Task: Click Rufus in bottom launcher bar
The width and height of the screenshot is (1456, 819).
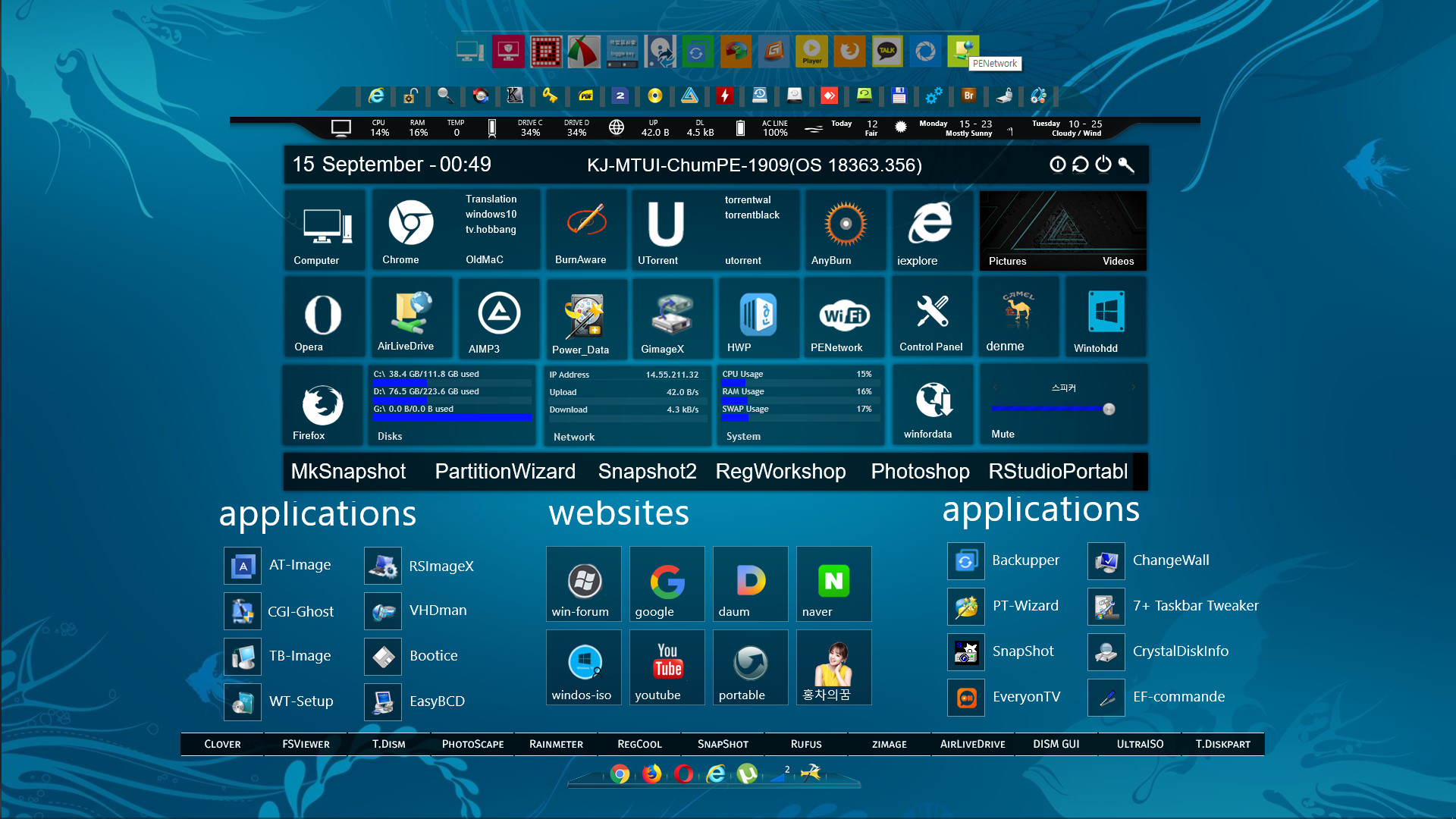Action: (x=806, y=744)
